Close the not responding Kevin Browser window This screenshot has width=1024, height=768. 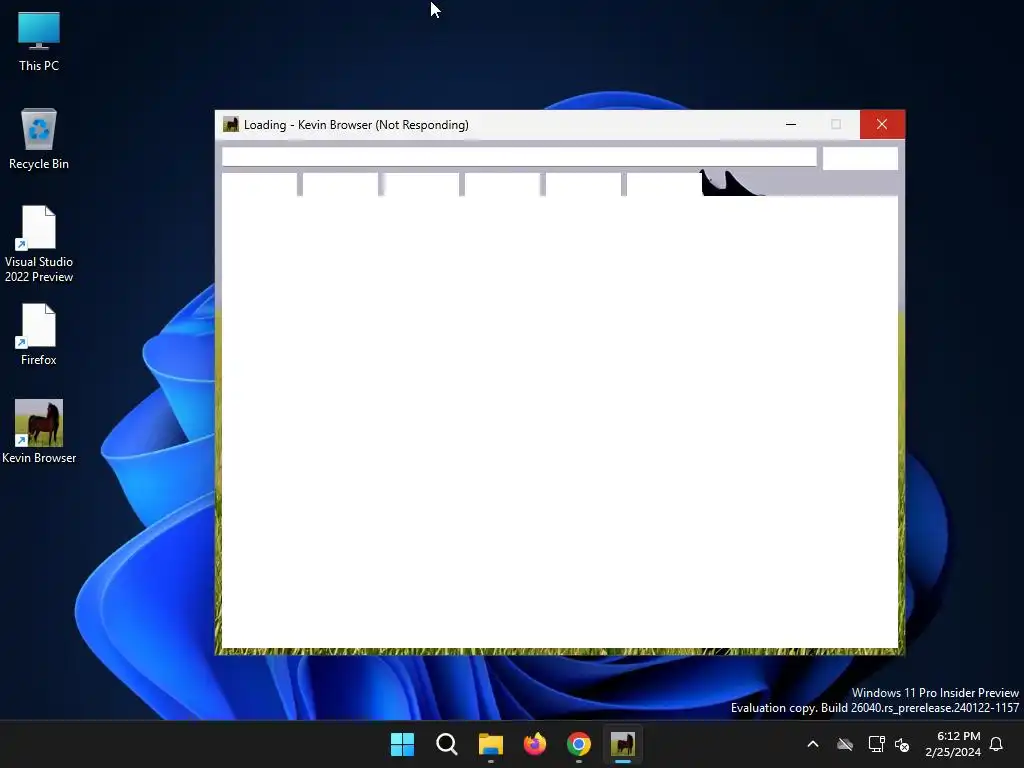[x=882, y=124]
